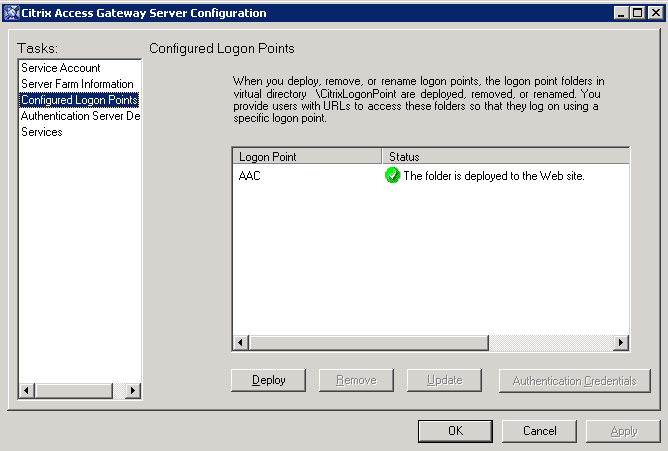
Task: Open Authentication Server task entry
Action: point(81,116)
